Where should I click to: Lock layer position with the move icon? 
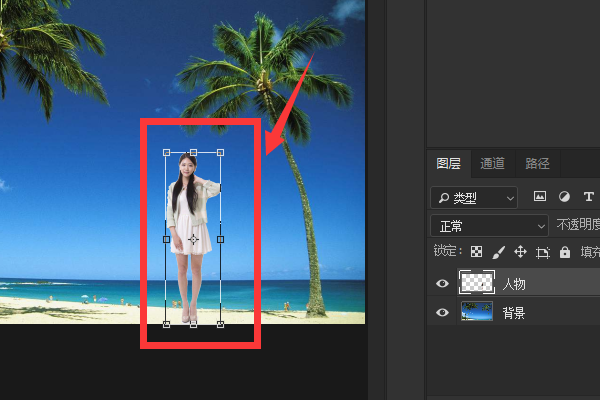(x=520, y=253)
